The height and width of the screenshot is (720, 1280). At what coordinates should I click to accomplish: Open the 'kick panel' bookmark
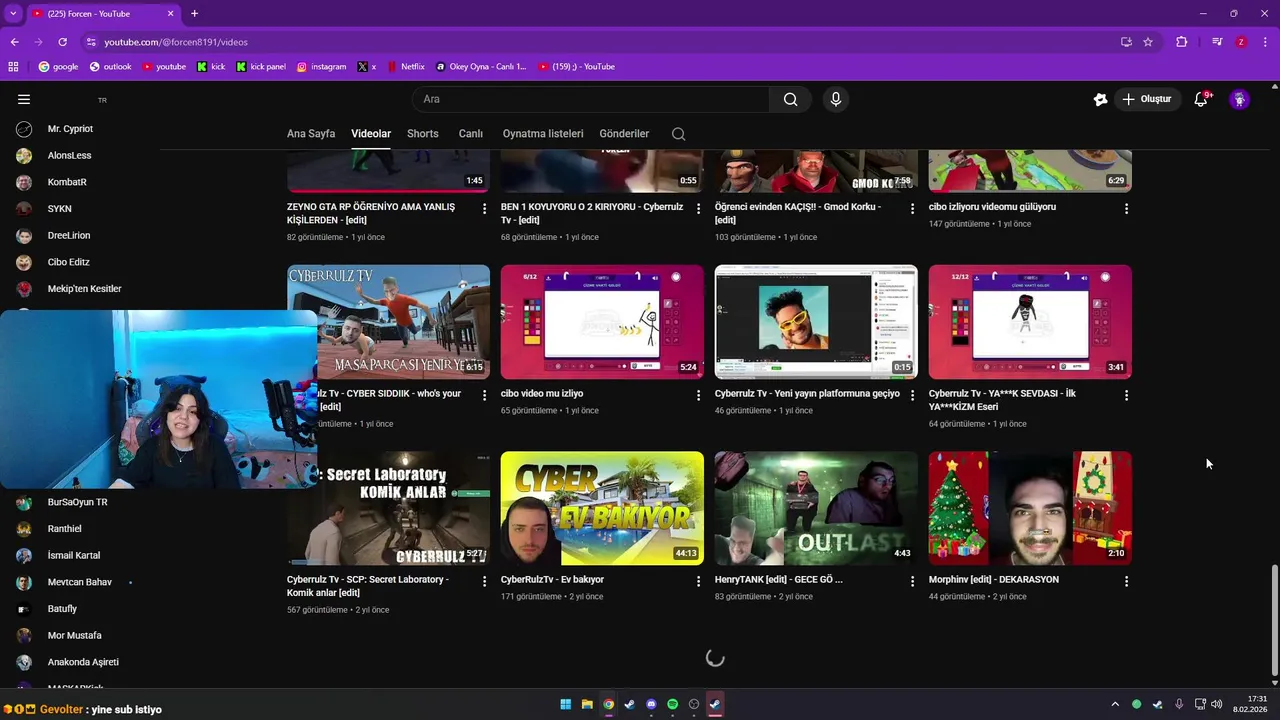pos(261,67)
